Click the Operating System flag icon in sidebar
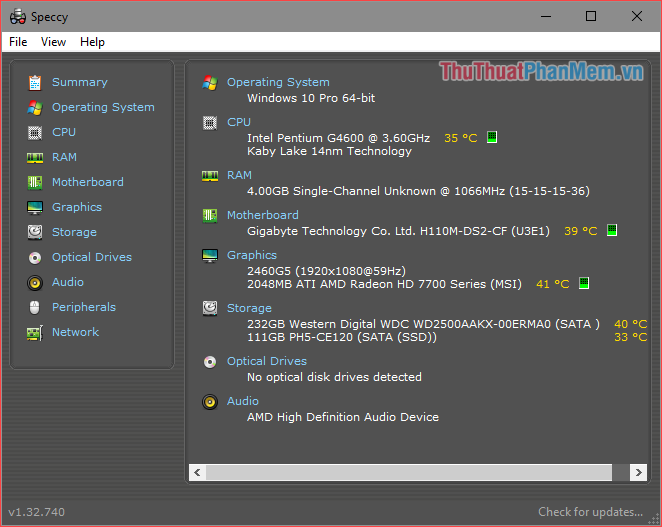662x527 pixels. (x=35, y=108)
